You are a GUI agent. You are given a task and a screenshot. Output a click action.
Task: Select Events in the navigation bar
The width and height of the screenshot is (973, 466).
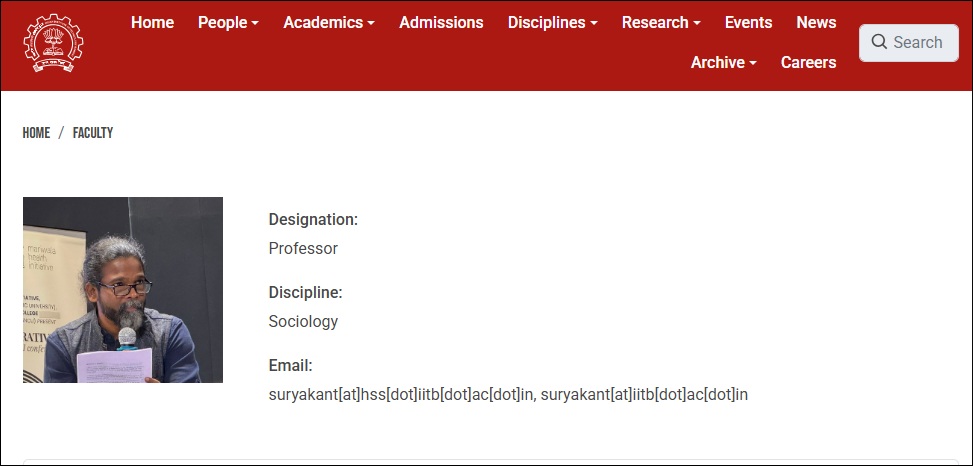[x=748, y=22]
